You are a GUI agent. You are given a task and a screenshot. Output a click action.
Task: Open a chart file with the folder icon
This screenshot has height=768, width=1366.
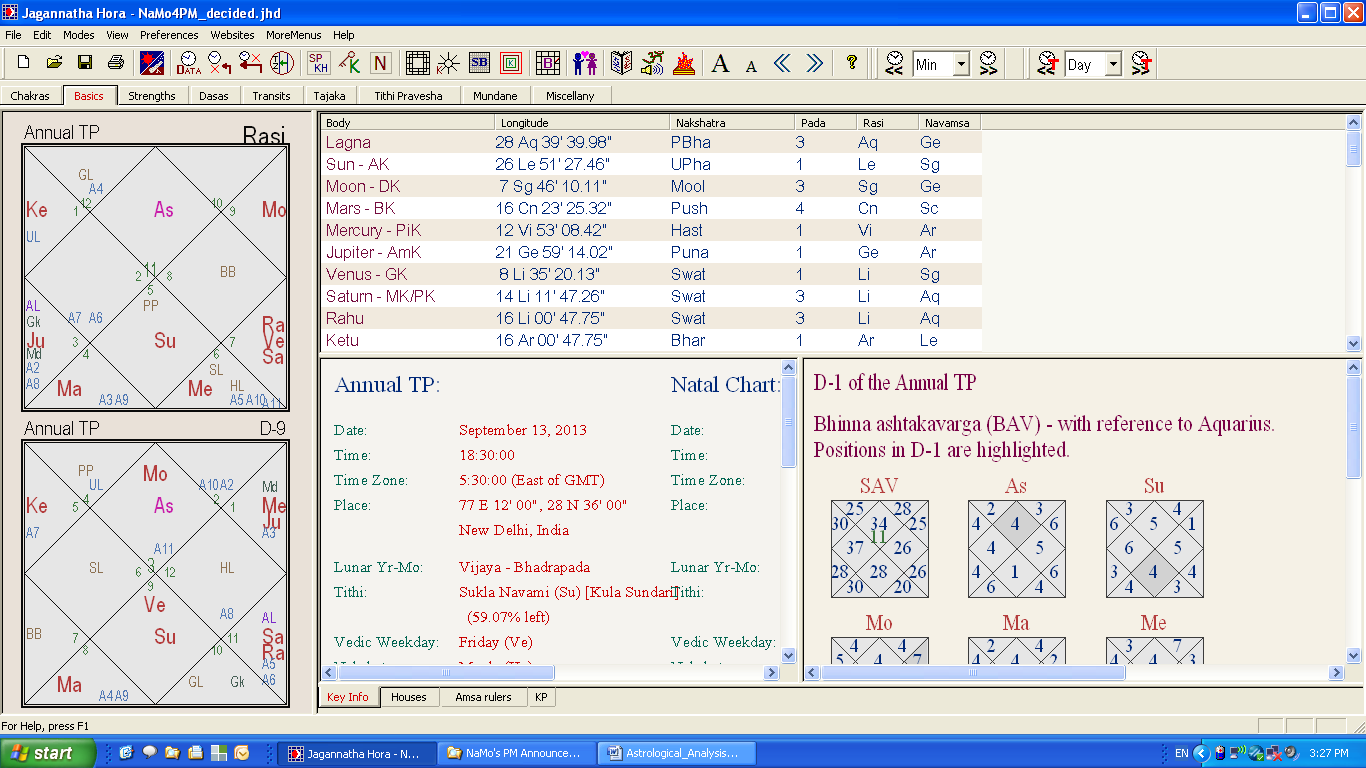(54, 63)
